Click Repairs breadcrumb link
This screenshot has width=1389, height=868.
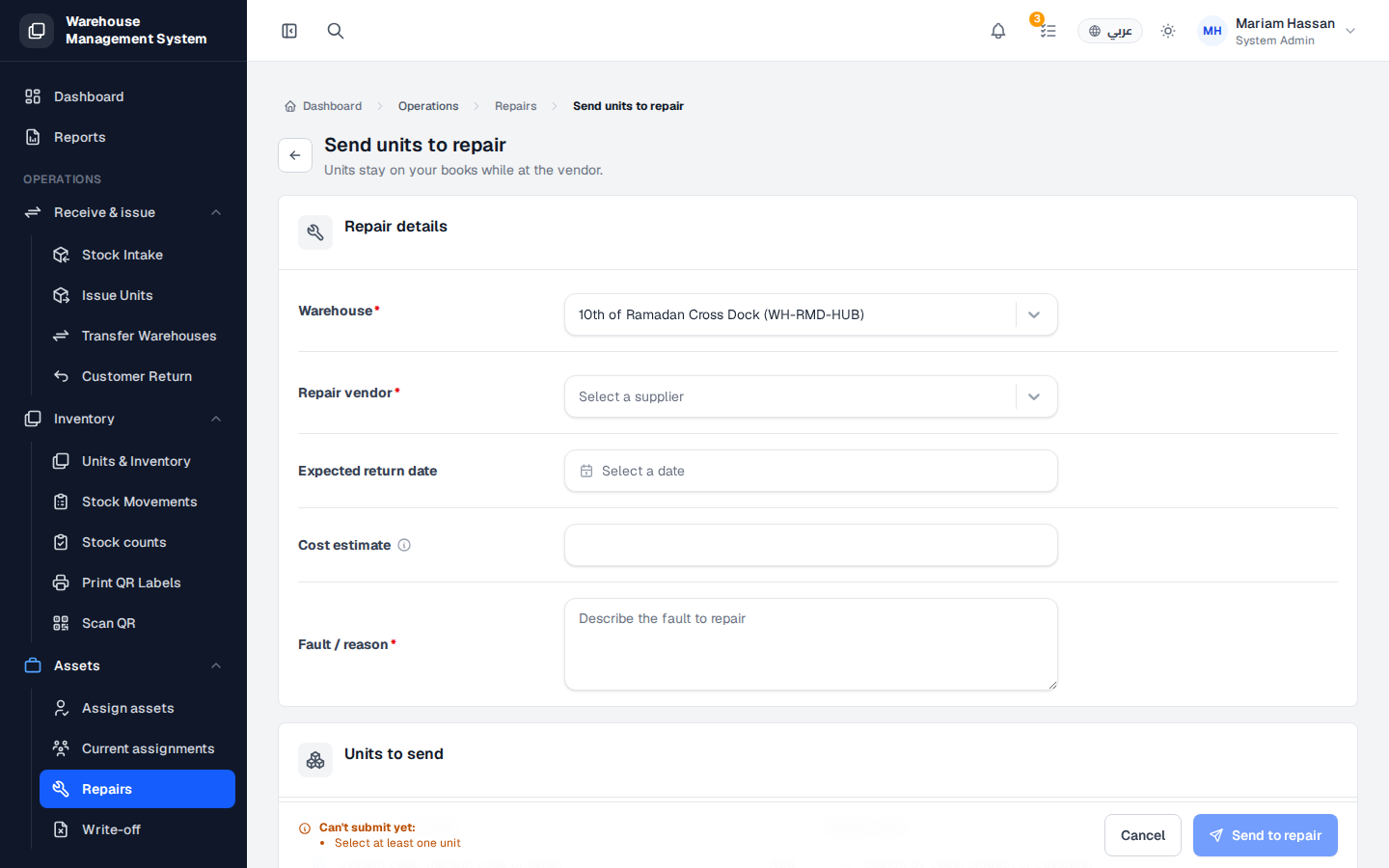click(516, 106)
